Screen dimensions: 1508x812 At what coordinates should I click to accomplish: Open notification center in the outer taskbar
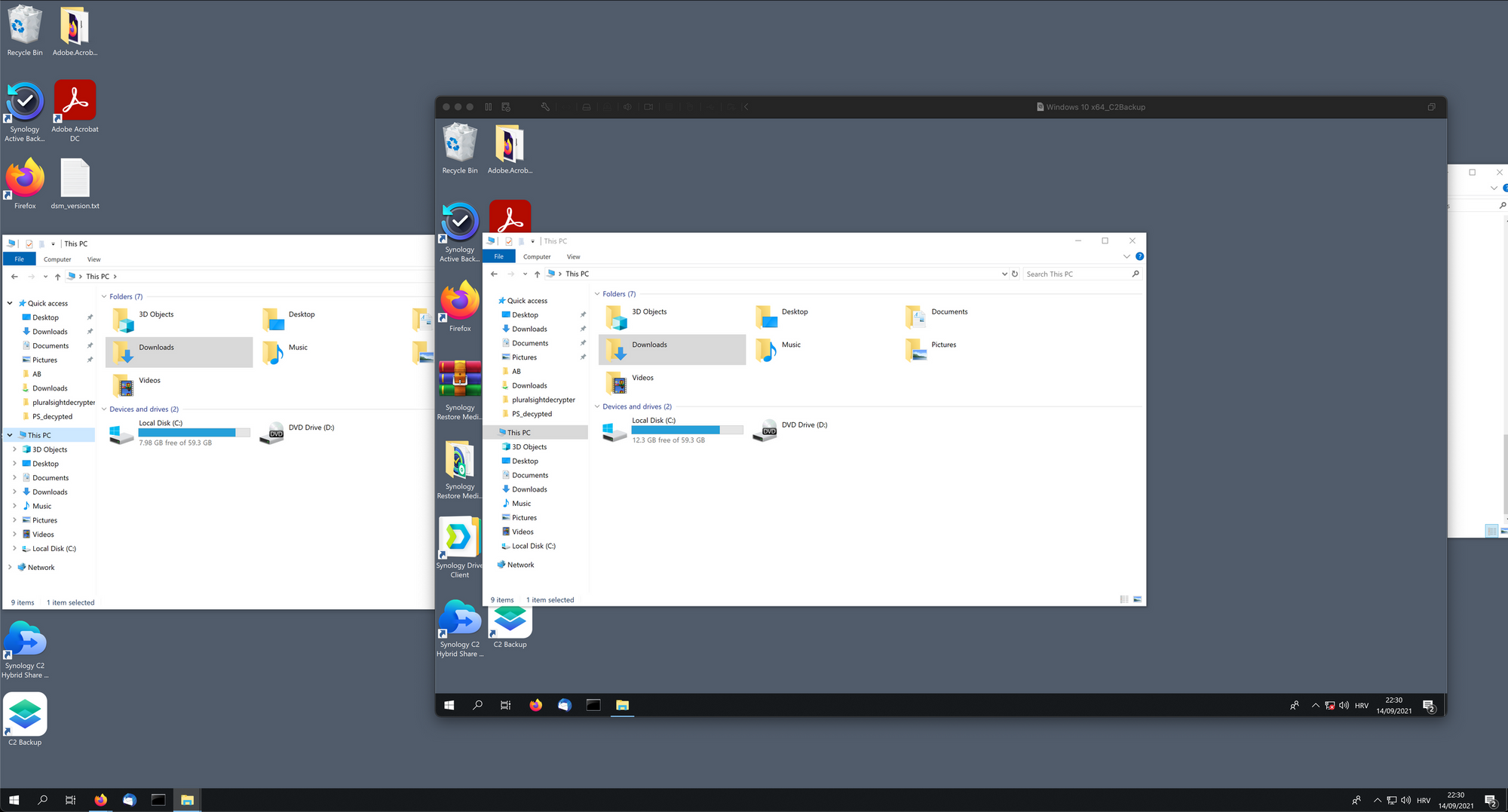pos(1491,800)
